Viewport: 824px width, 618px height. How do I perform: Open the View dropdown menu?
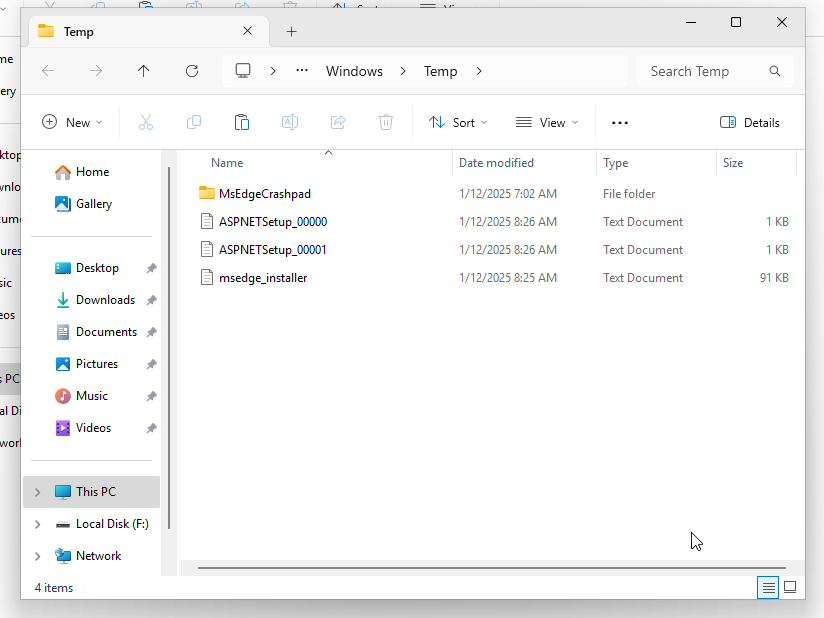(x=547, y=122)
